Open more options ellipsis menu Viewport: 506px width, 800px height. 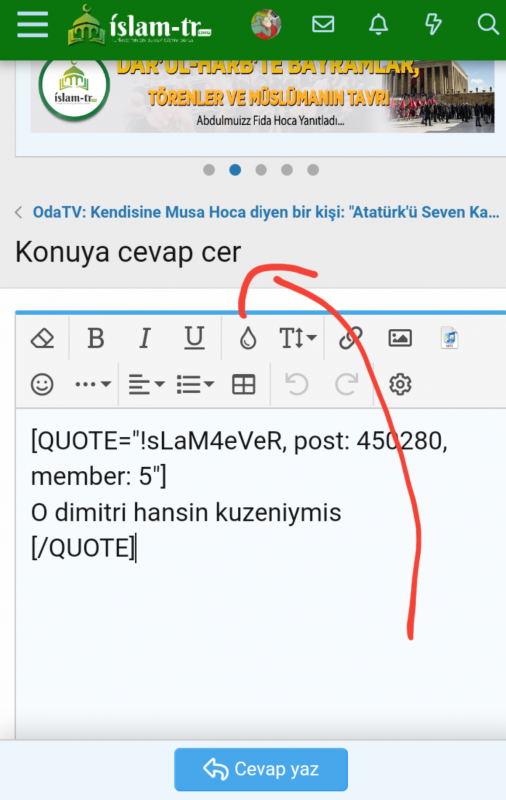tap(93, 384)
